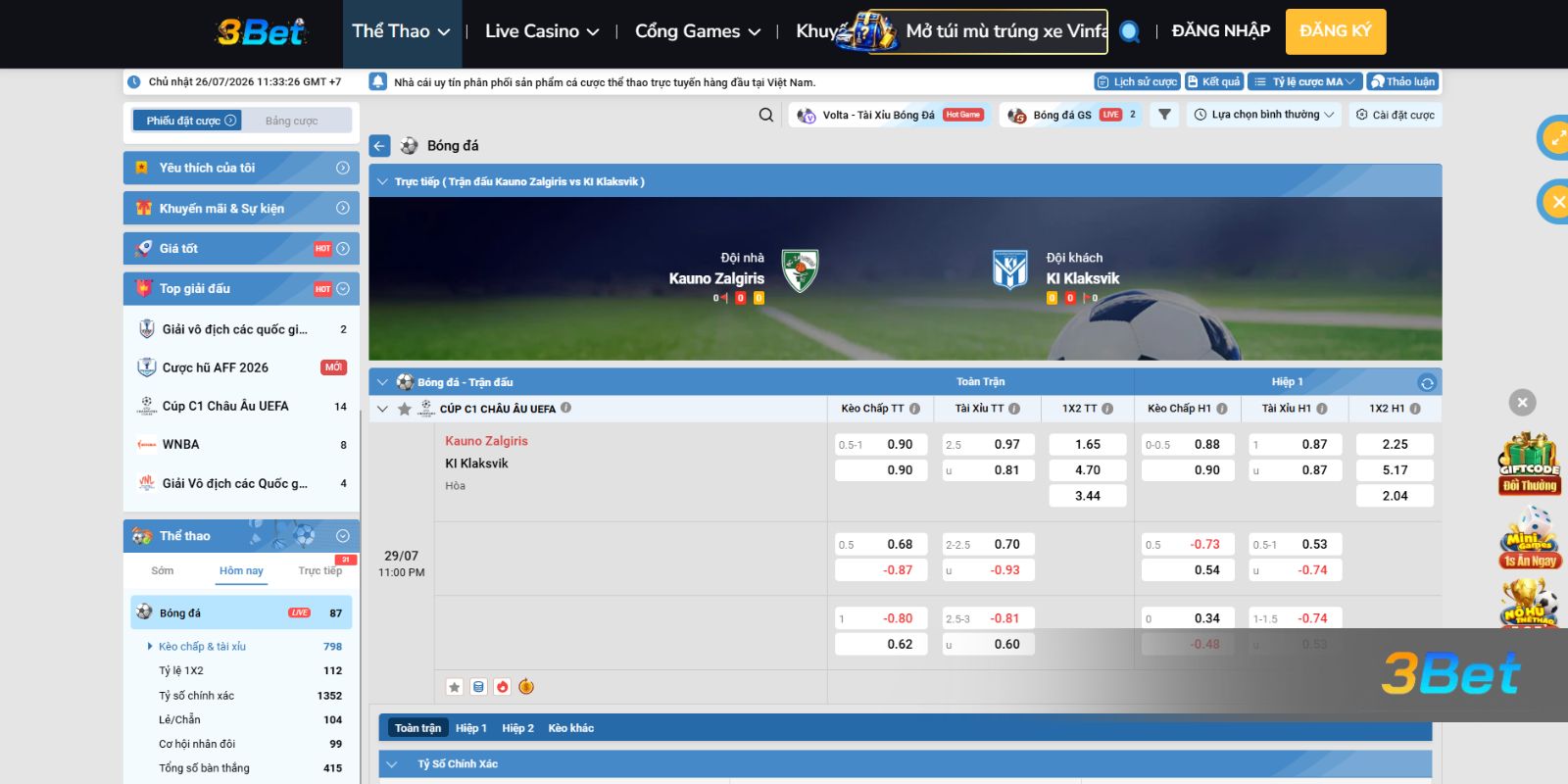
Task: Go back using the blue arrow beside Bóng đá
Action: (380, 146)
